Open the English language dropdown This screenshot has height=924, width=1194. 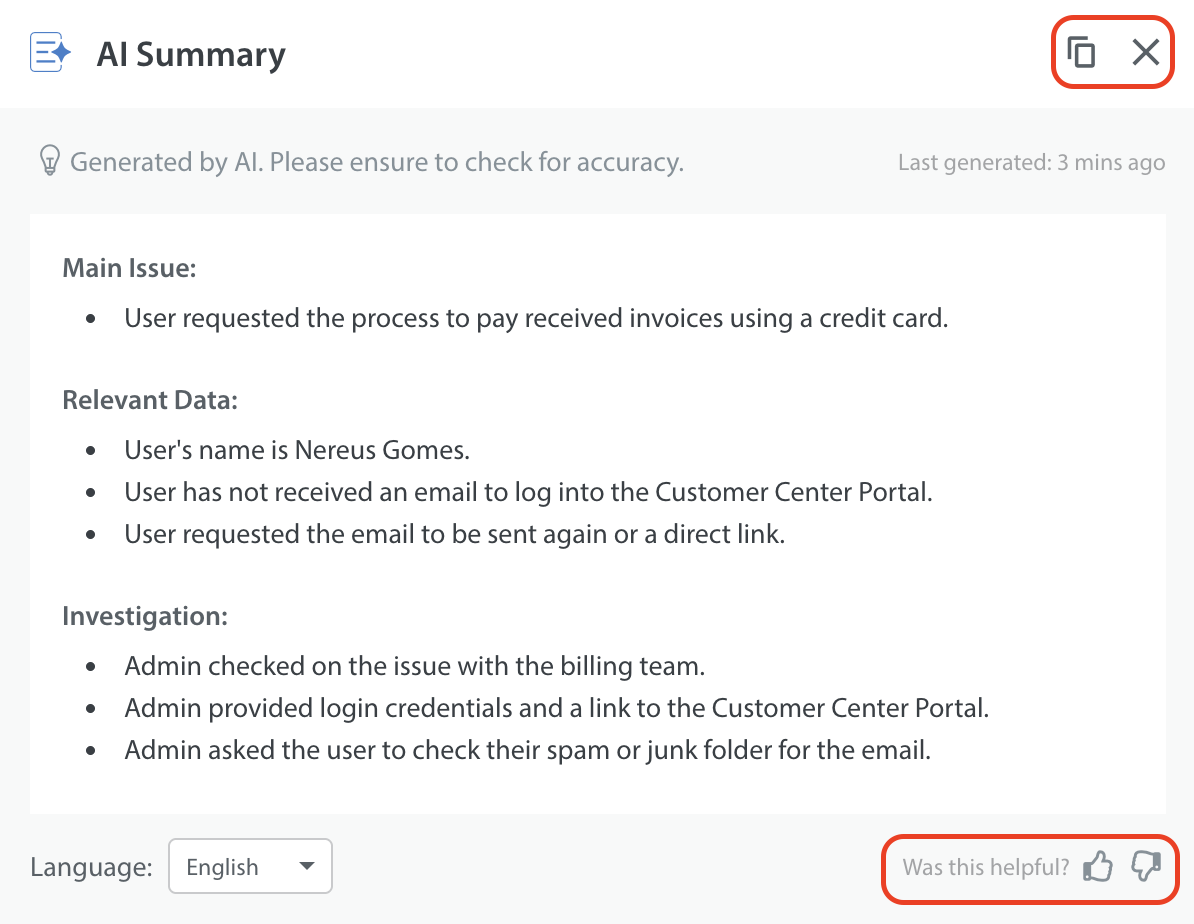pos(250,866)
